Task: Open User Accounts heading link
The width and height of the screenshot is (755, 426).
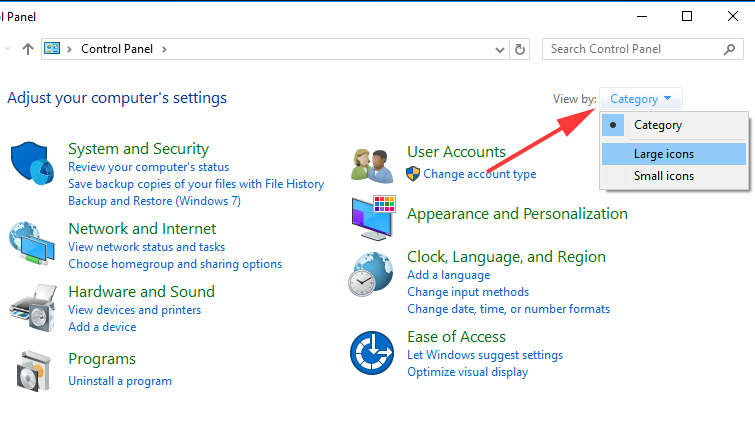Action: [456, 152]
